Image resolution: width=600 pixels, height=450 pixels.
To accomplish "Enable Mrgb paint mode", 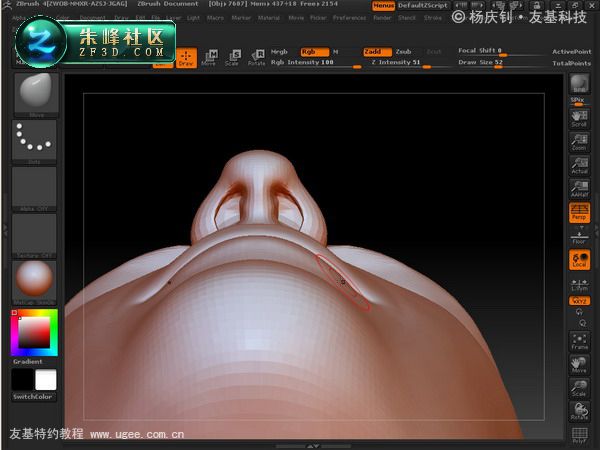I will (x=279, y=52).
